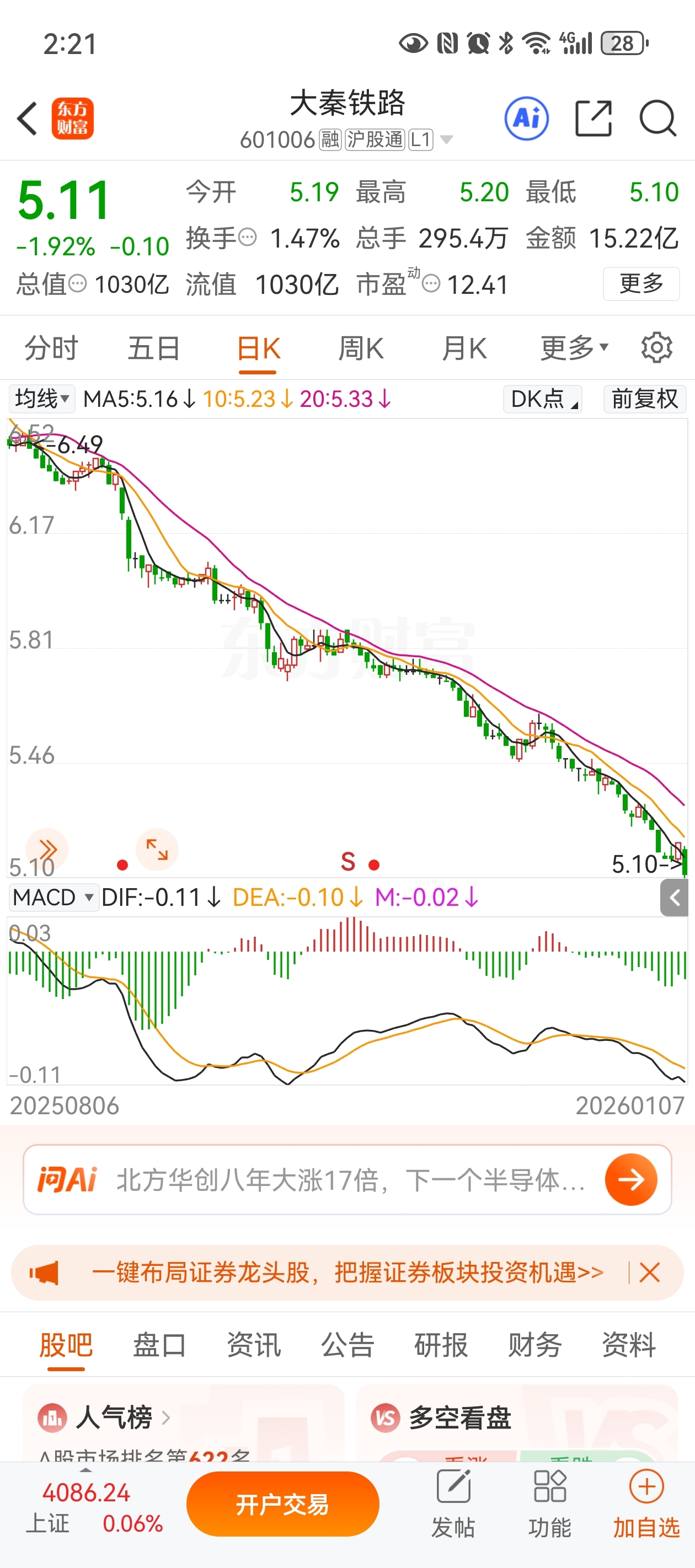This screenshot has width=695, height=1568.
Task: Open the 东方财富 logo home icon
Action: [x=72, y=118]
